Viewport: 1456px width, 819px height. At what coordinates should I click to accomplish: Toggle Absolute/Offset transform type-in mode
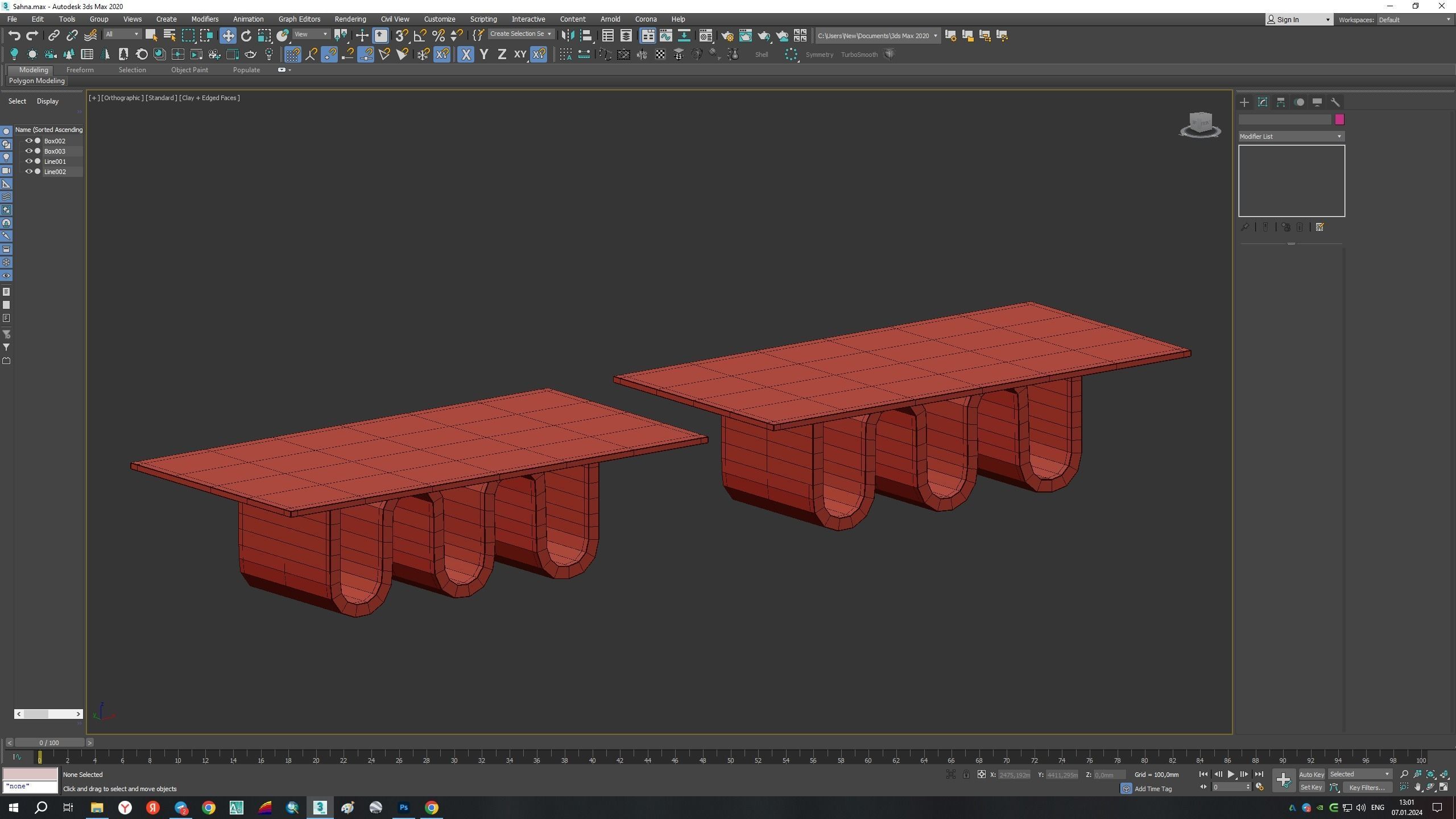[981, 775]
